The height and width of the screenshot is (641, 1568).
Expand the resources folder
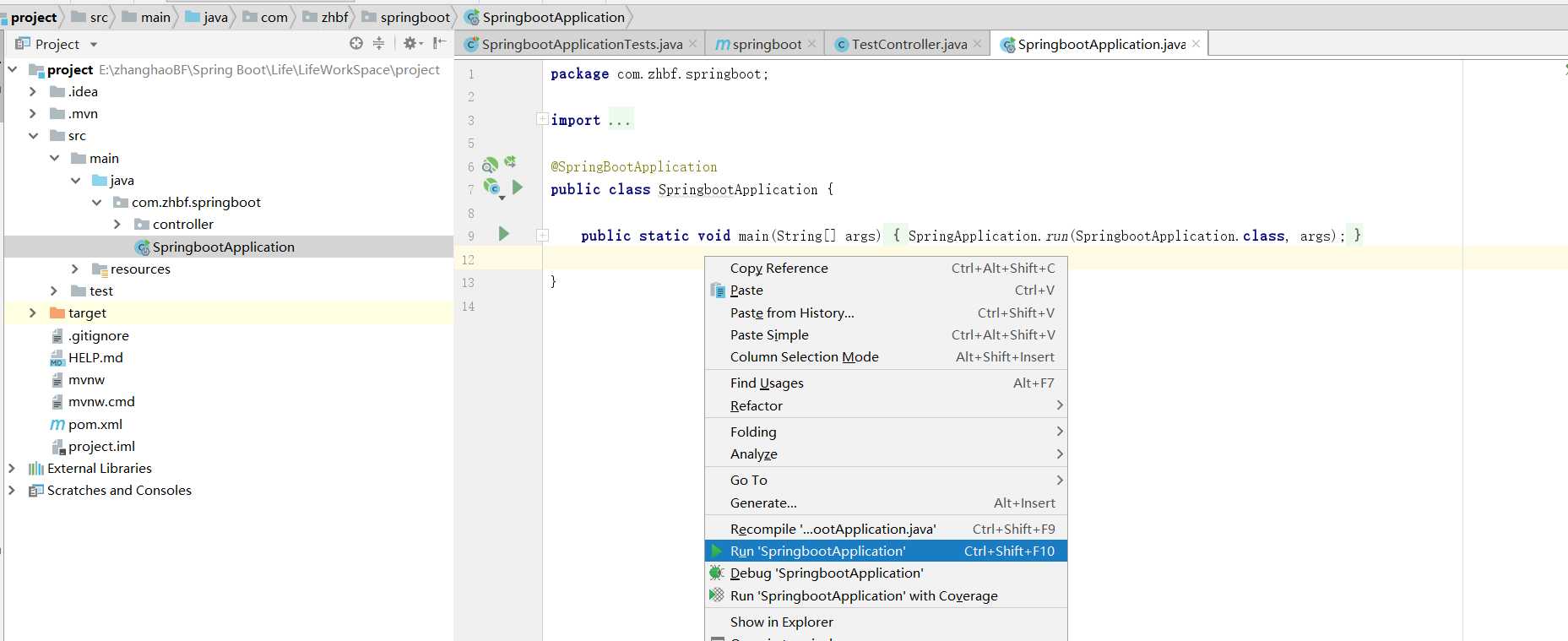click(75, 269)
